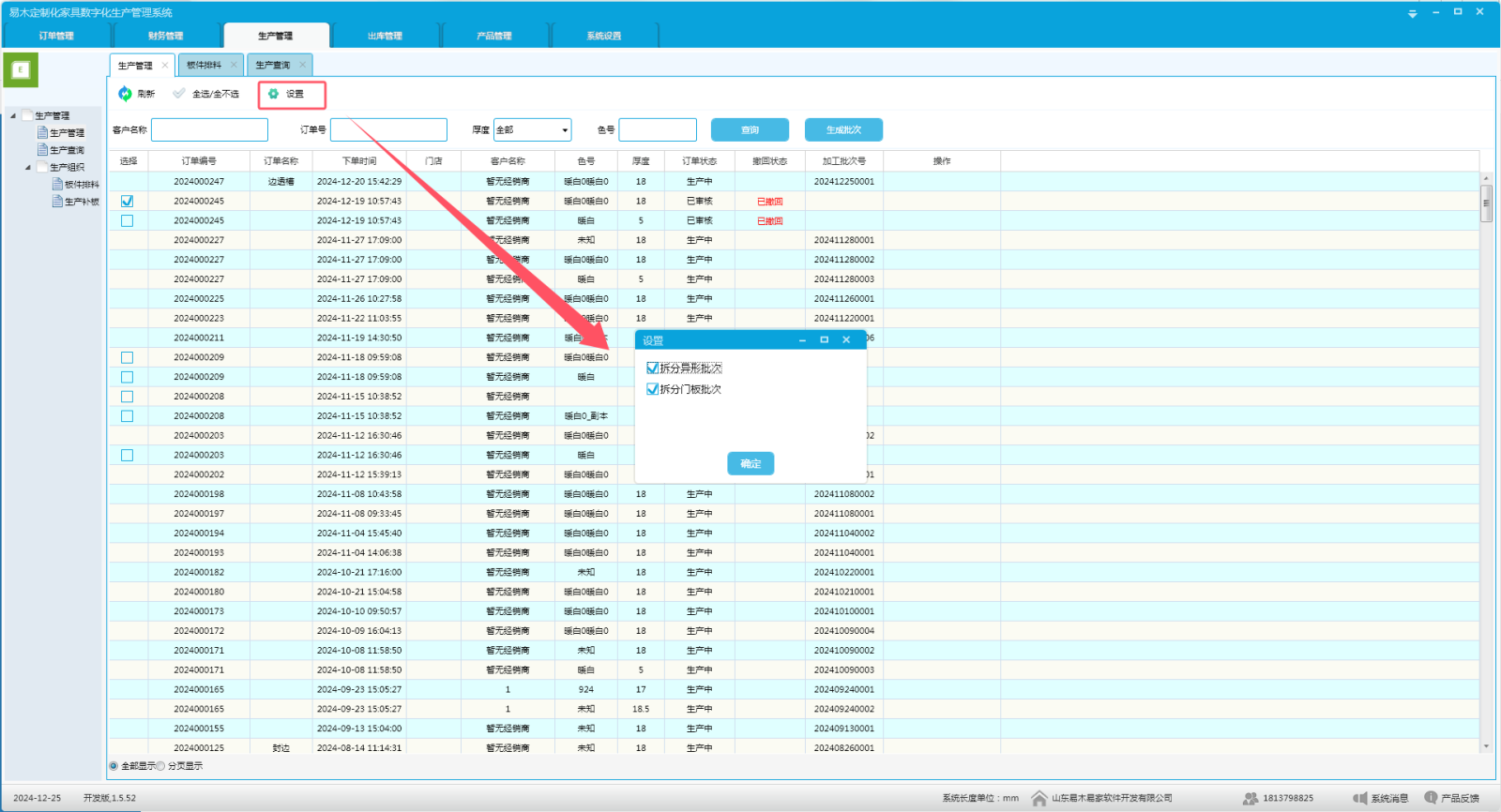The width and height of the screenshot is (1501, 812).
Task: Click the home icon beside 山东易木易家软件开发有限公司
Action: click(x=1039, y=798)
